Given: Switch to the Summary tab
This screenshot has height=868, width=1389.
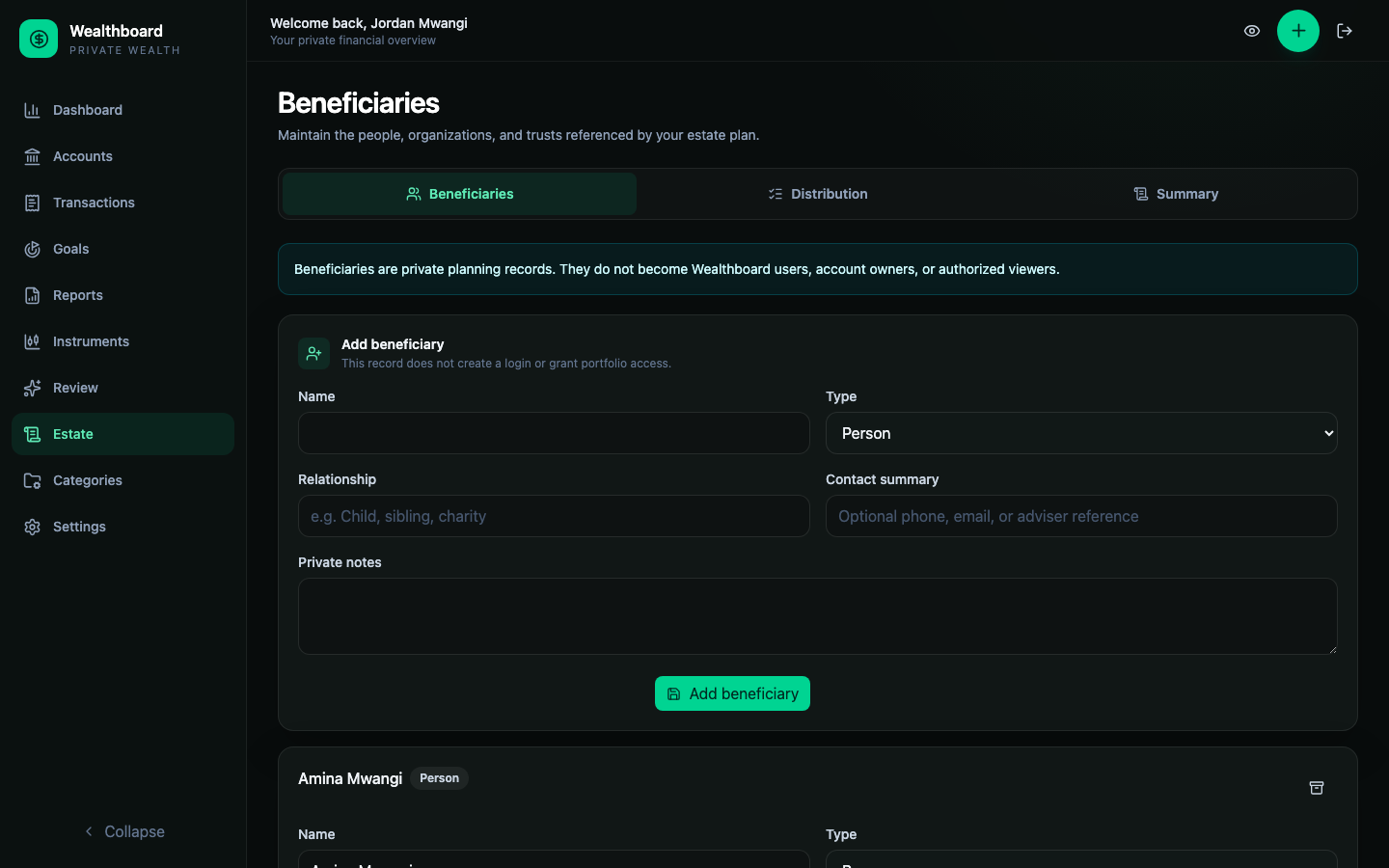Looking at the screenshot, I should 1176,194.
